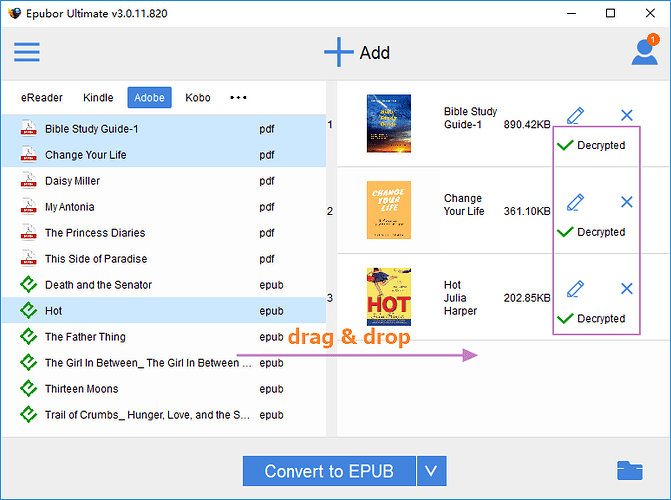671x500 pixels.
Task: Click PDF icon beside Daisy Miller
Action: coord(29,180)
